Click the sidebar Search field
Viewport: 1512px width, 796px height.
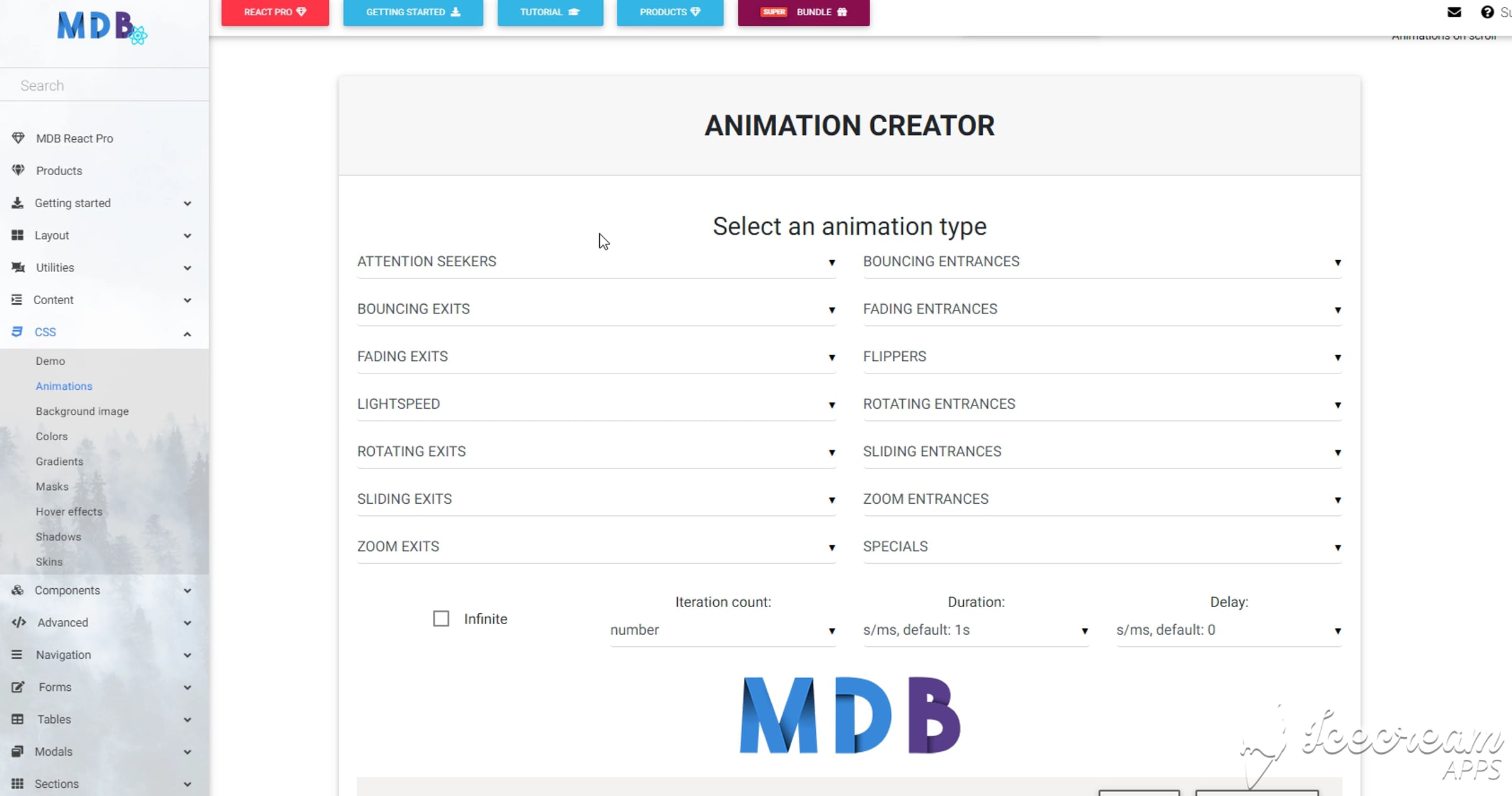(105, 85)
